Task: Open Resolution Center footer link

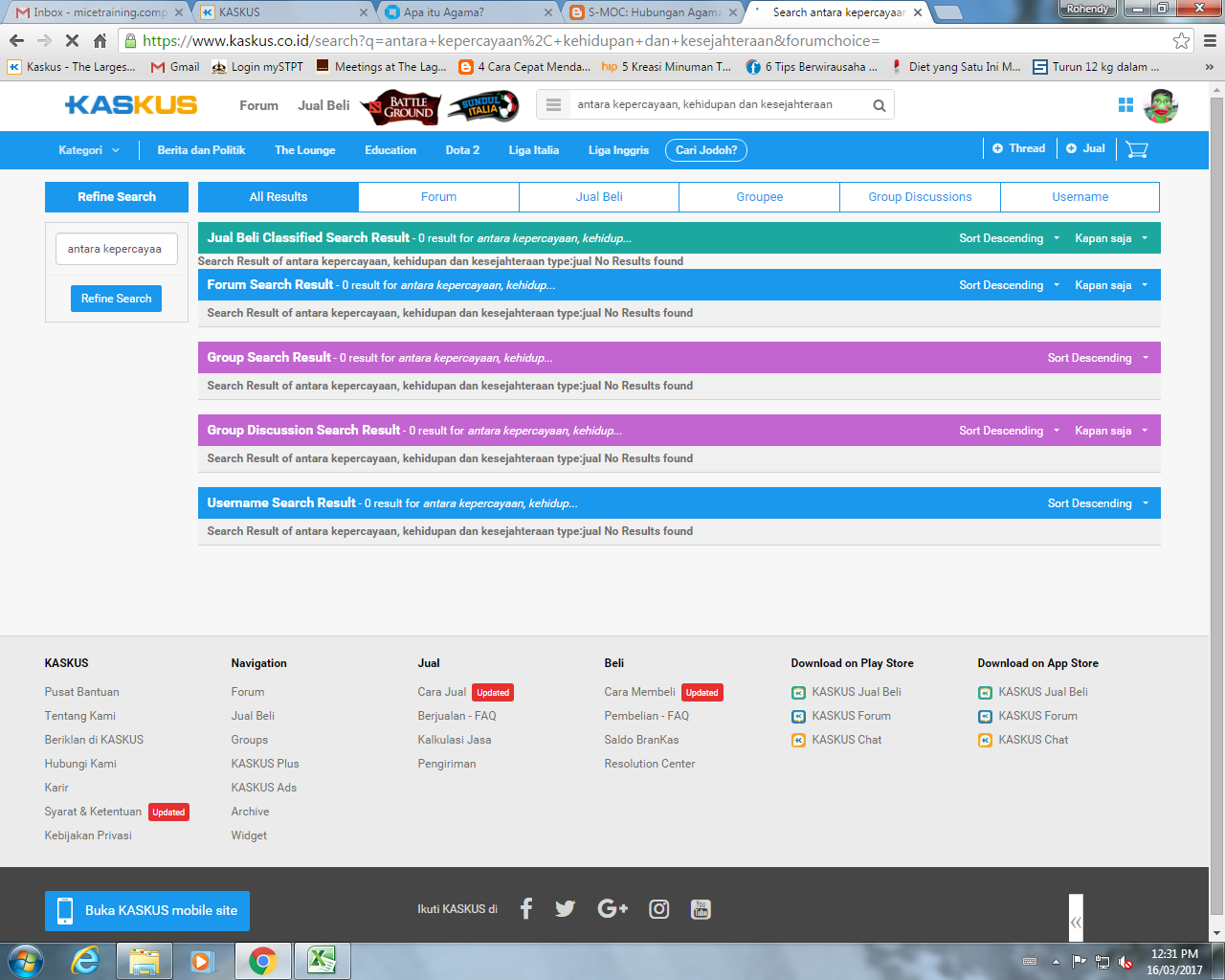Action: [650, 764]
